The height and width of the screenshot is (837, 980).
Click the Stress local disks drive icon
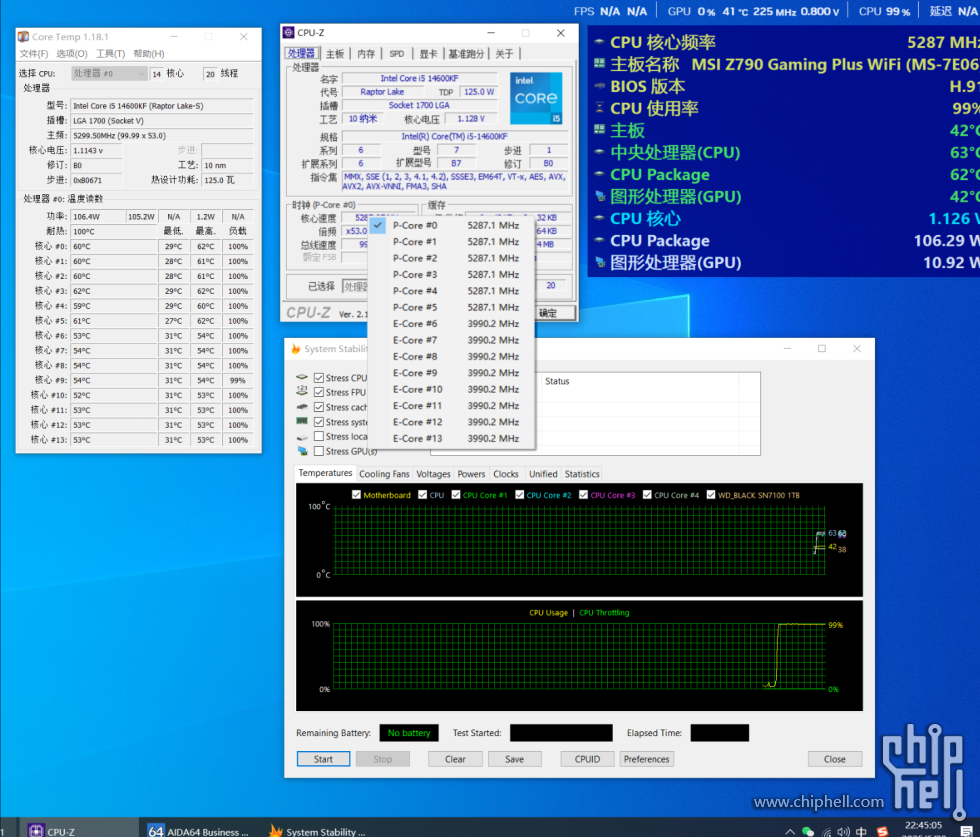(x=302, y=437)
